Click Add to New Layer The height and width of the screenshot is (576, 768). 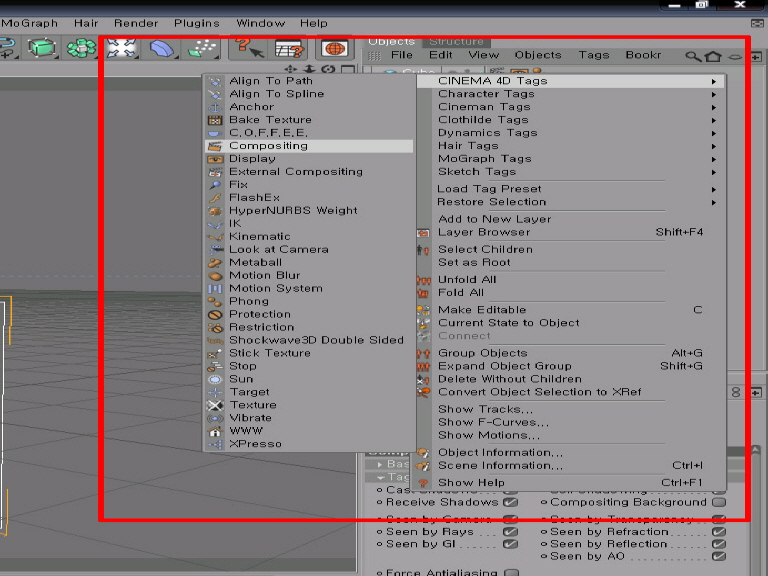[571, 219]
